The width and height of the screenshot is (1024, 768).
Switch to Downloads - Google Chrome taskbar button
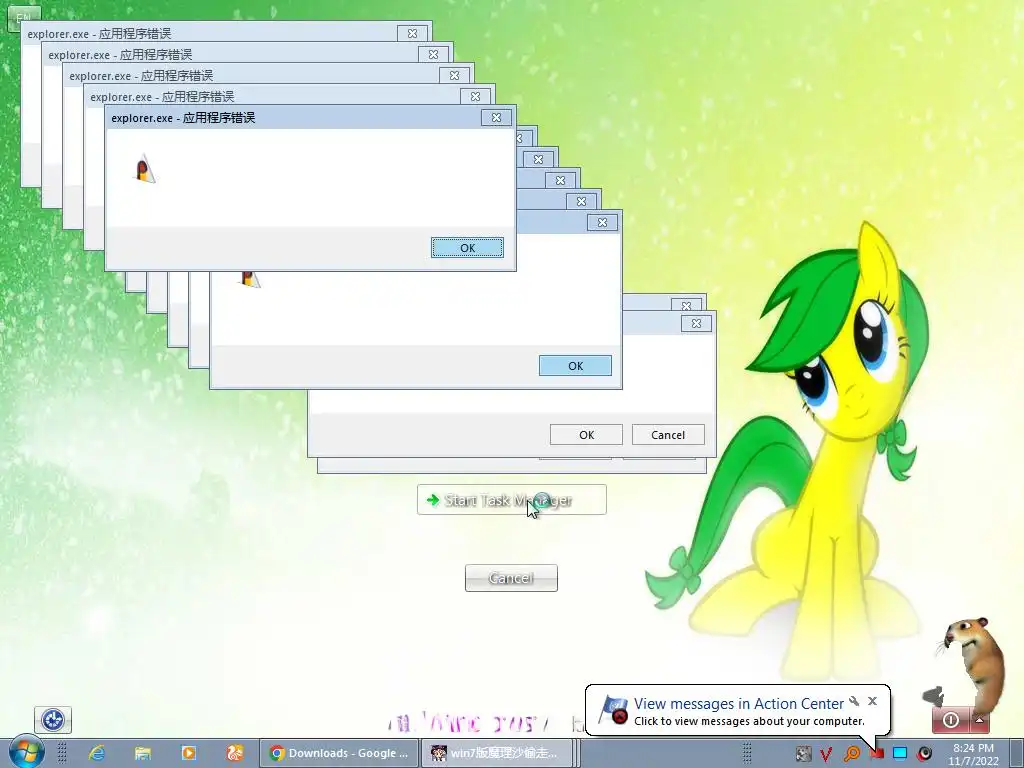338,753
